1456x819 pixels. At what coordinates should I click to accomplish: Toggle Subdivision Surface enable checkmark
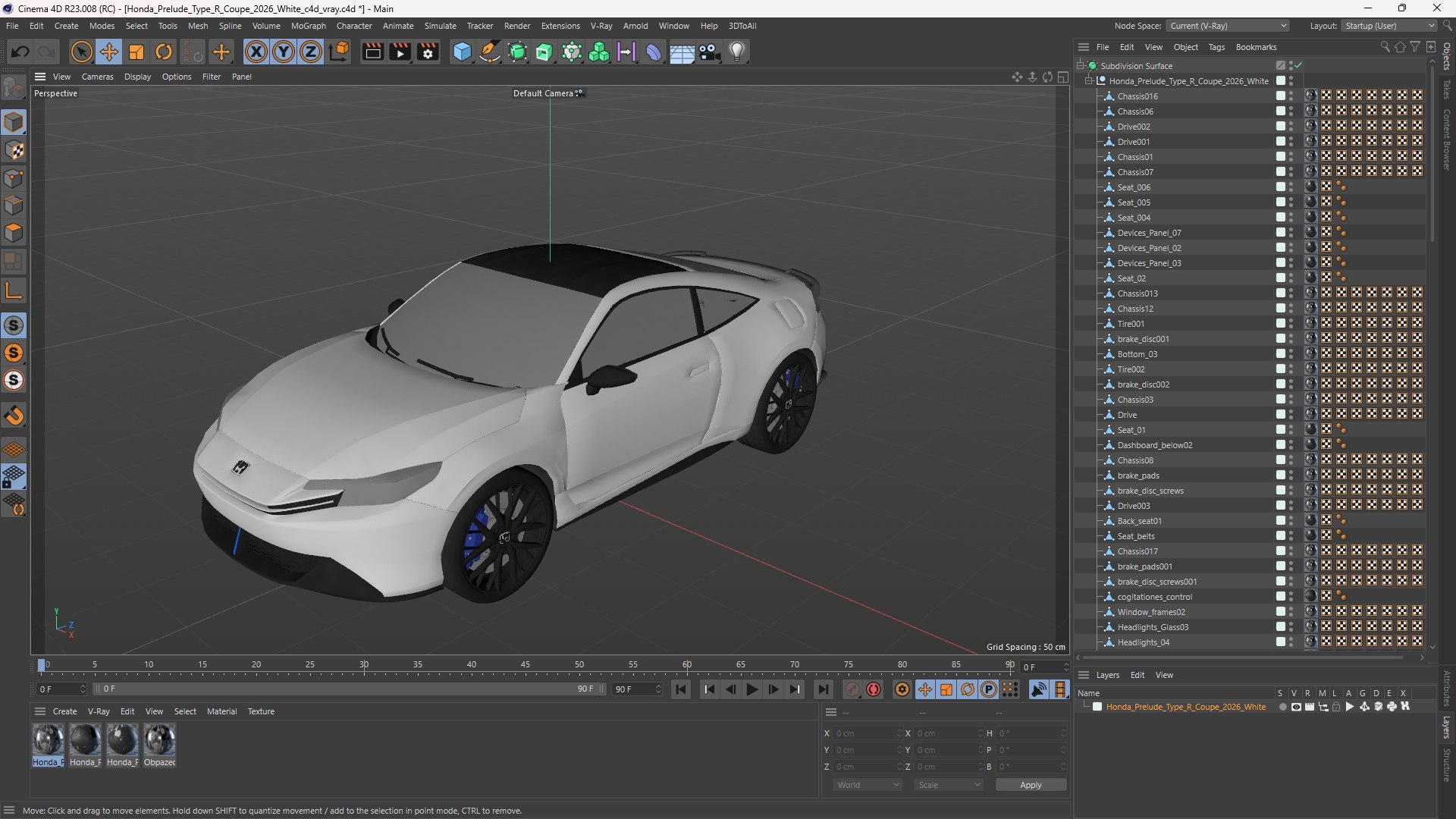pyautogui.click(x=1298, y=65)
